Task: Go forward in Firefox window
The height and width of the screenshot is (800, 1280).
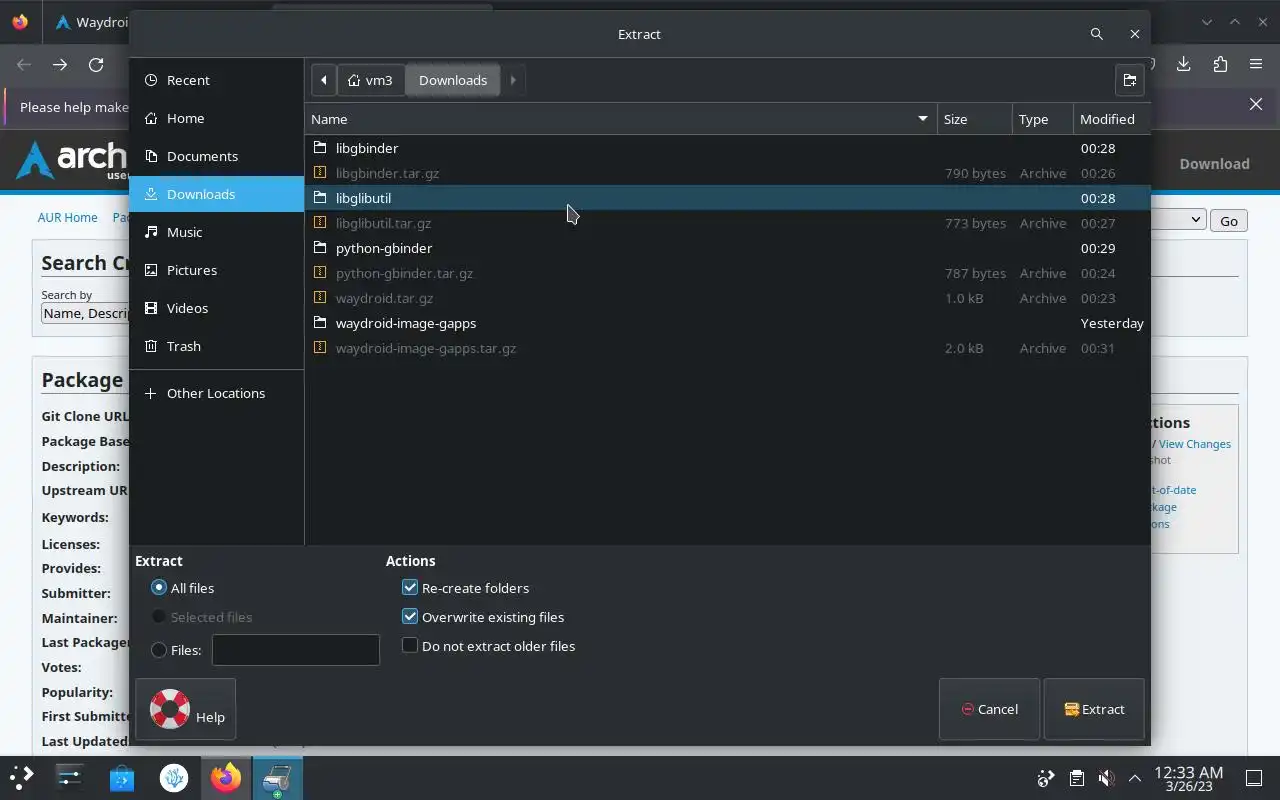Action: coord(60,64)
